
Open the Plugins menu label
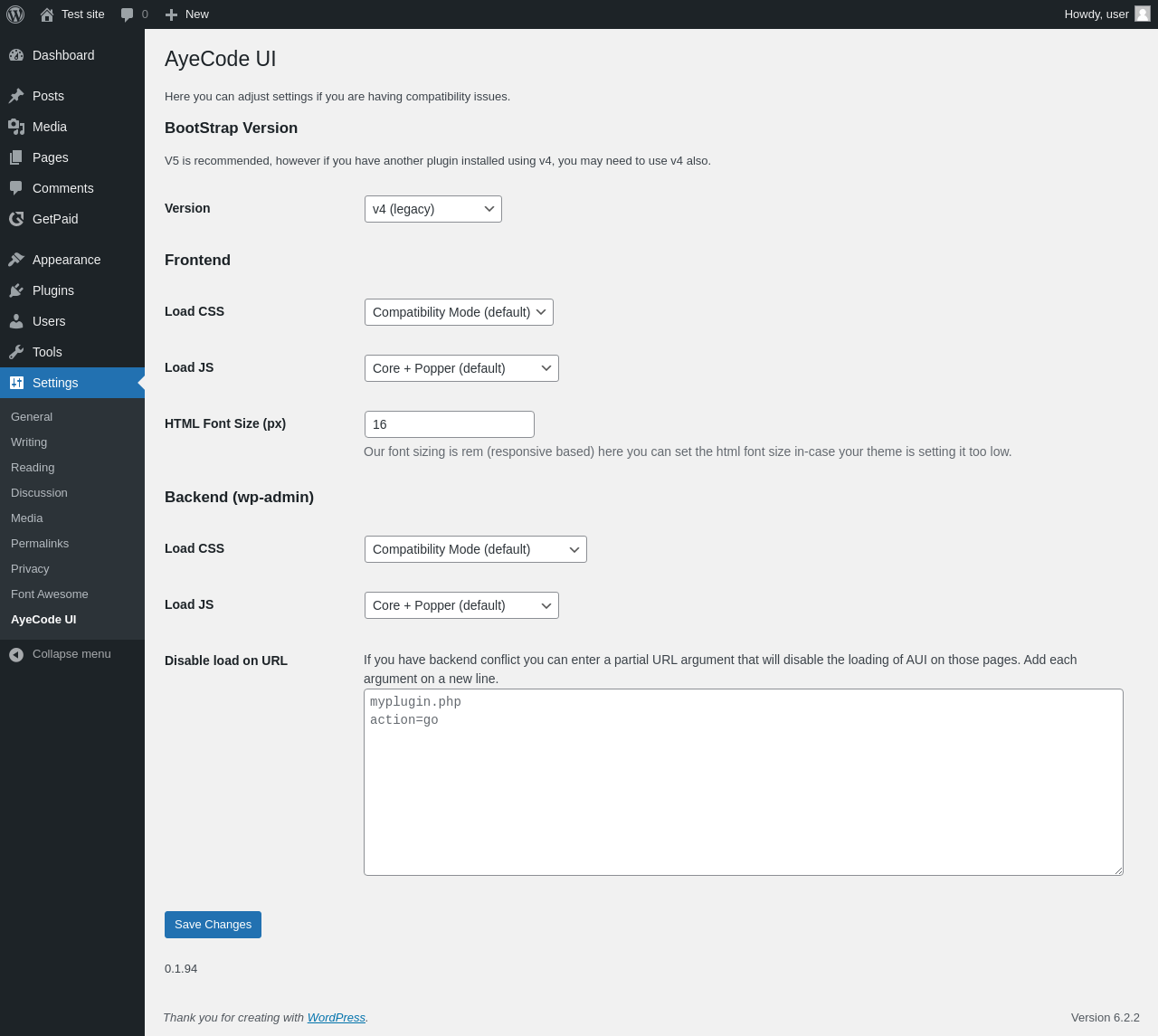(53, 290)
